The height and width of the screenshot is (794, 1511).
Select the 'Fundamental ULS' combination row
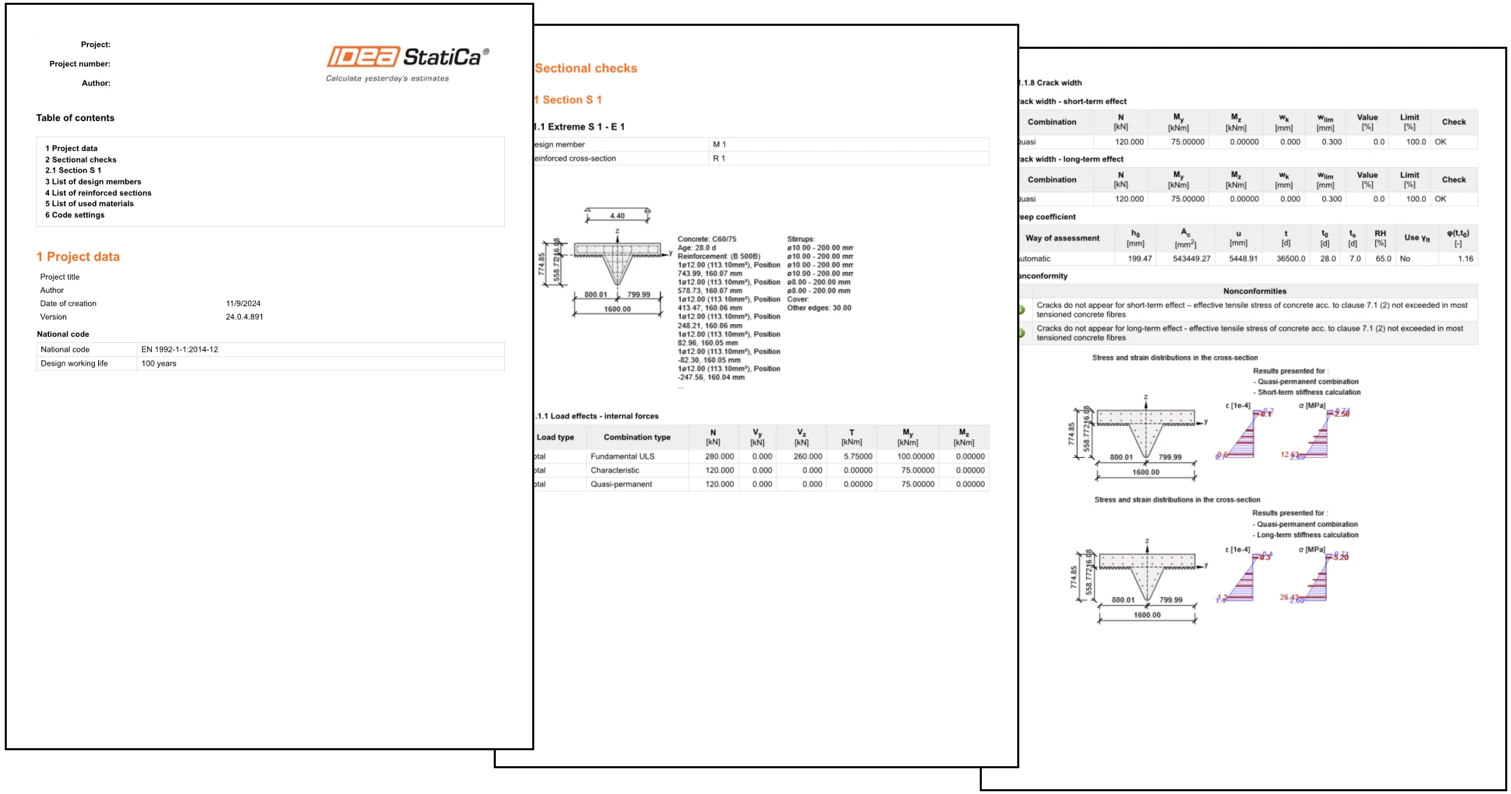(760, 456)
